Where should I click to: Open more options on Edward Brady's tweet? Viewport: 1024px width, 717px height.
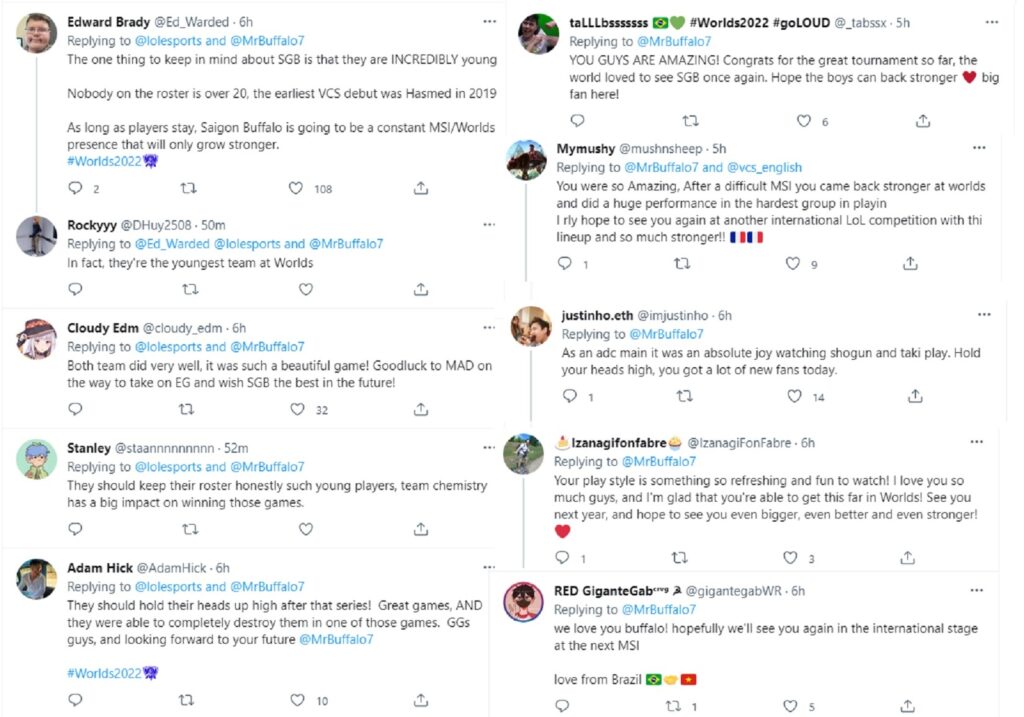coord(488,21)
